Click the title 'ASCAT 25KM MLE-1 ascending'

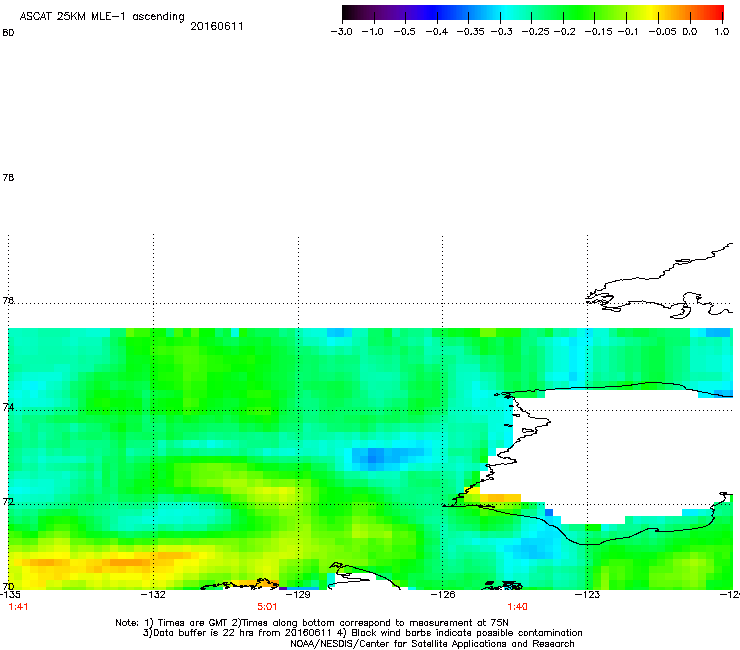[x=102, y=17]
